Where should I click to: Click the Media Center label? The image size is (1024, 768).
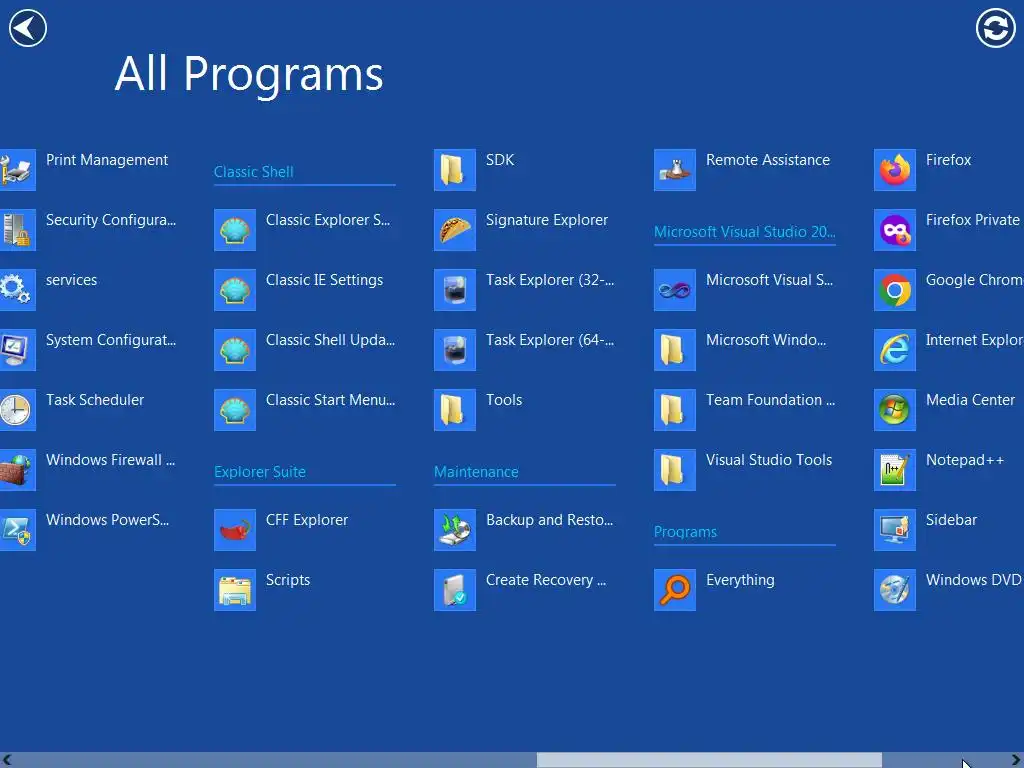coord(970,400)
